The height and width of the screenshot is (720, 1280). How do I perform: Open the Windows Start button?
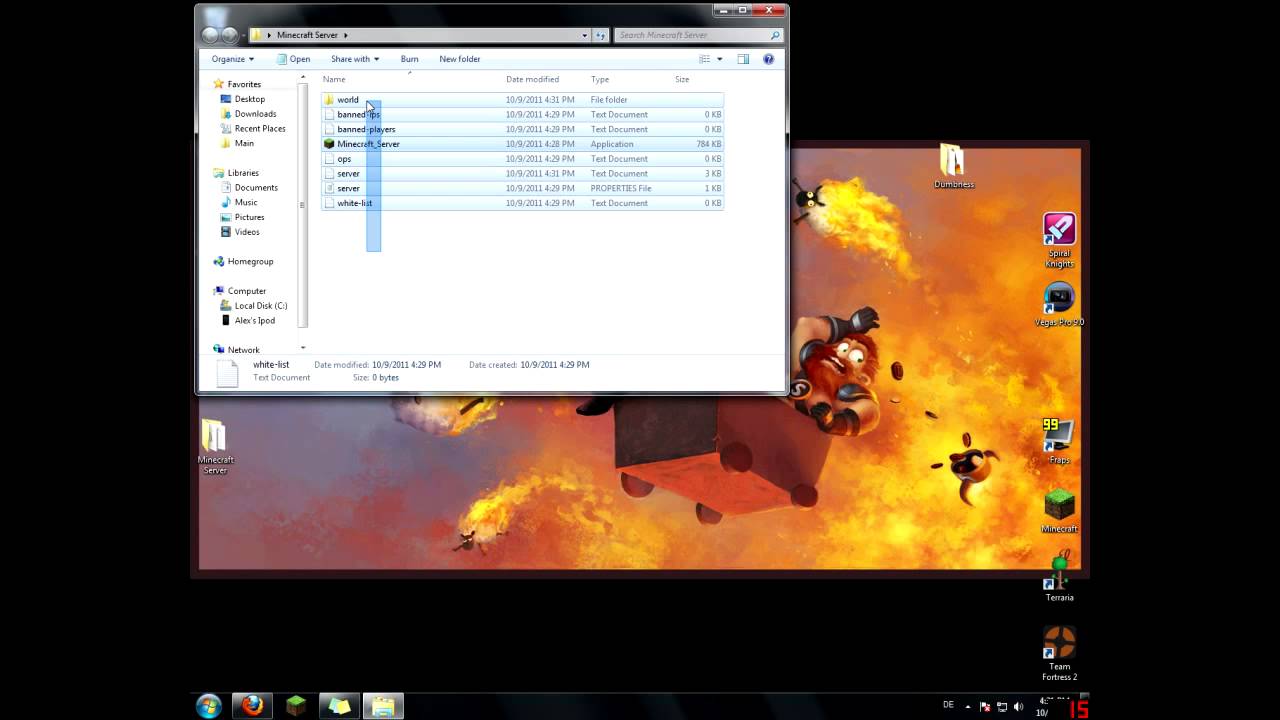[x=209, y=705]
